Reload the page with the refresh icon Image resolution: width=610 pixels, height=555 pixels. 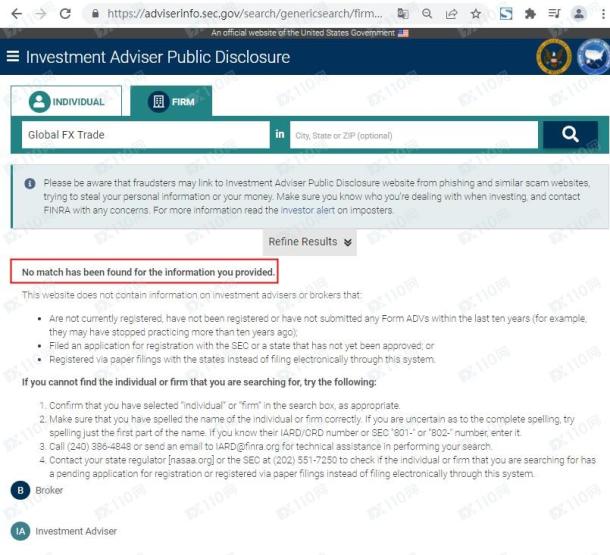click(65, 14)
